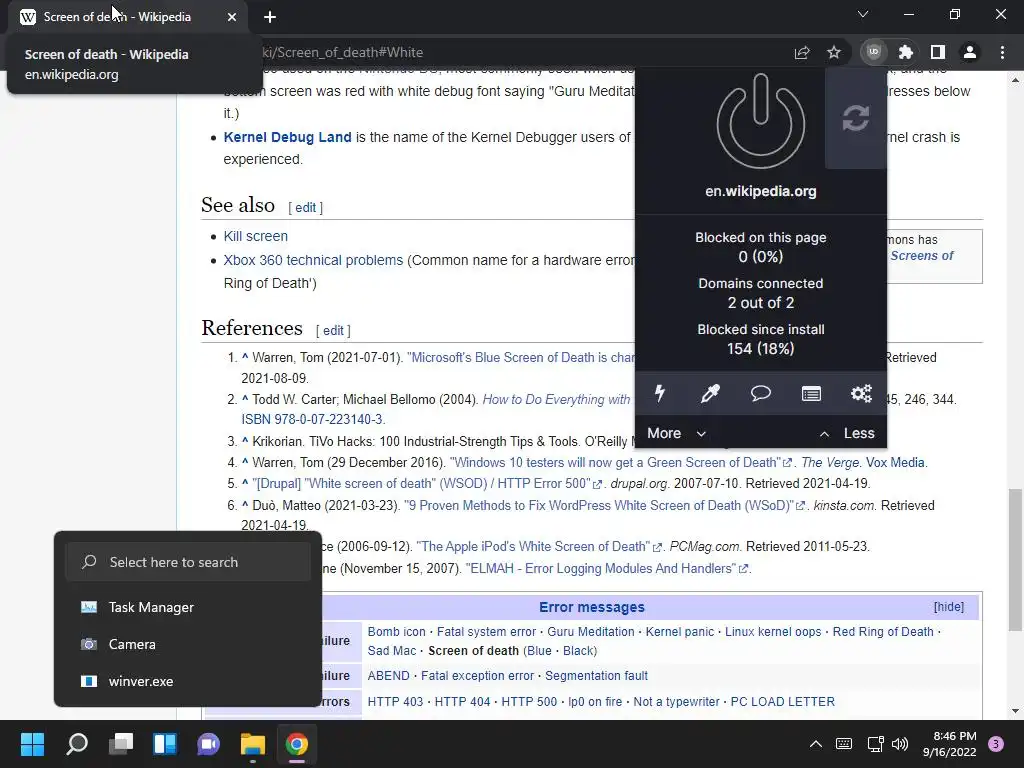The image size is (1024, 768).
Task: Open notification badge showing 3
Action: [x=996, y=744]
